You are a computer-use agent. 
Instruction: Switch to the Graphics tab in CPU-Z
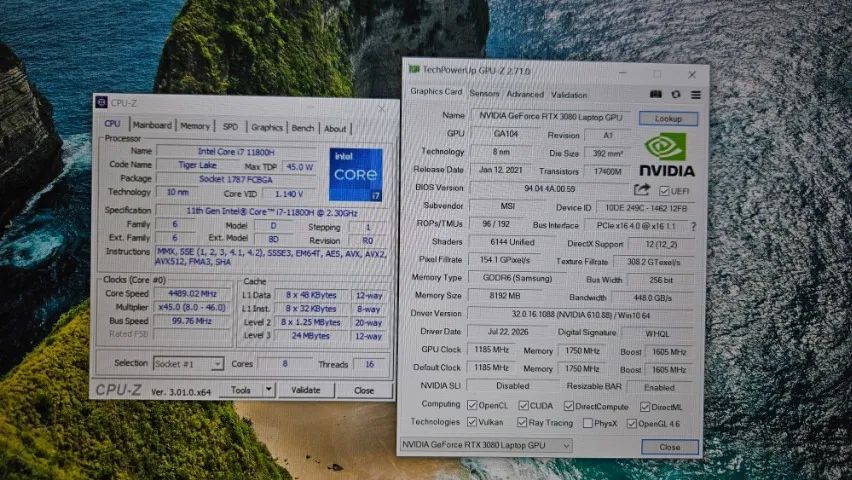[267, 127]
